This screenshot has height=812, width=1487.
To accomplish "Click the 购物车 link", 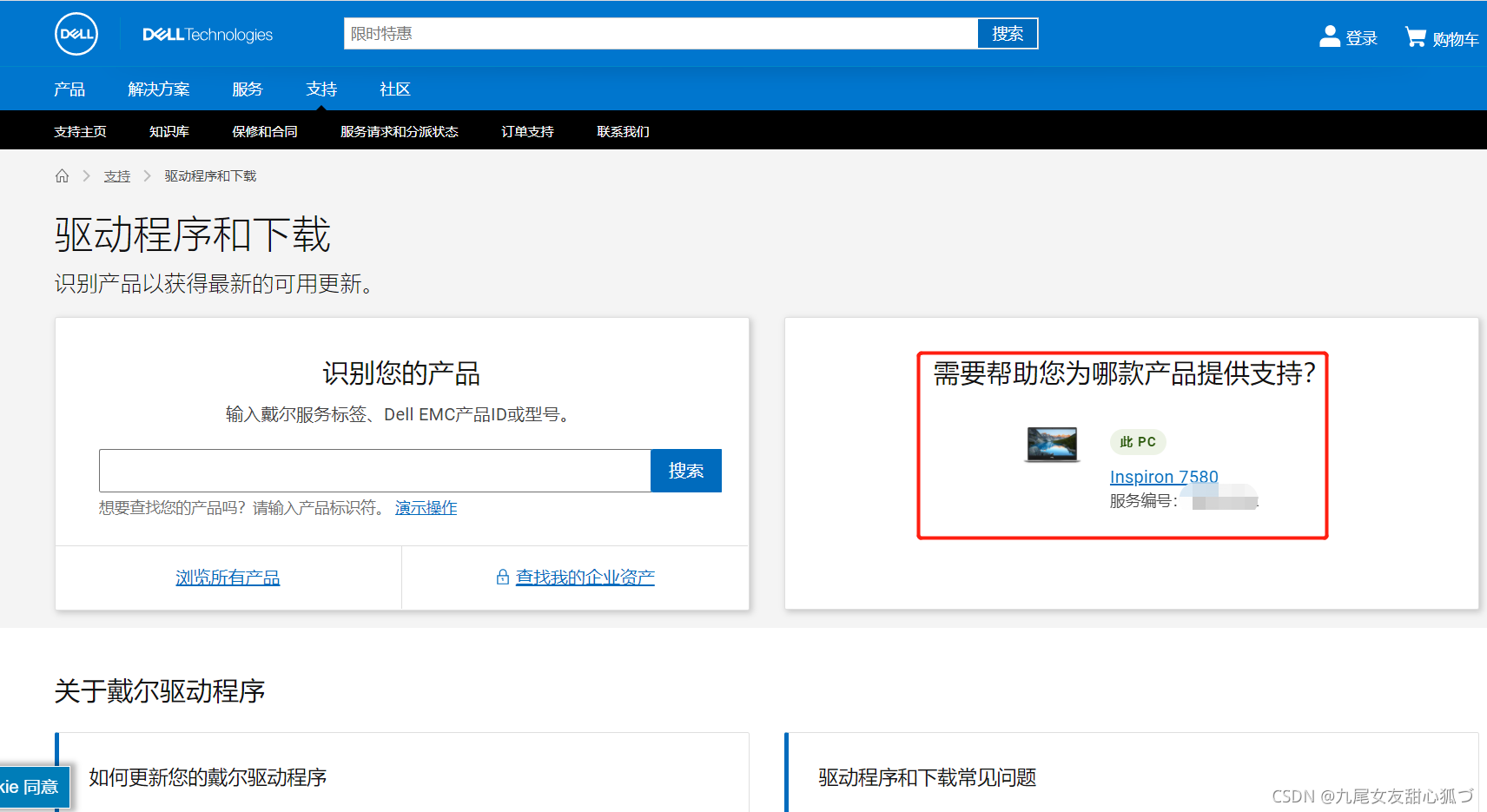I will [x=1456, y=39].
